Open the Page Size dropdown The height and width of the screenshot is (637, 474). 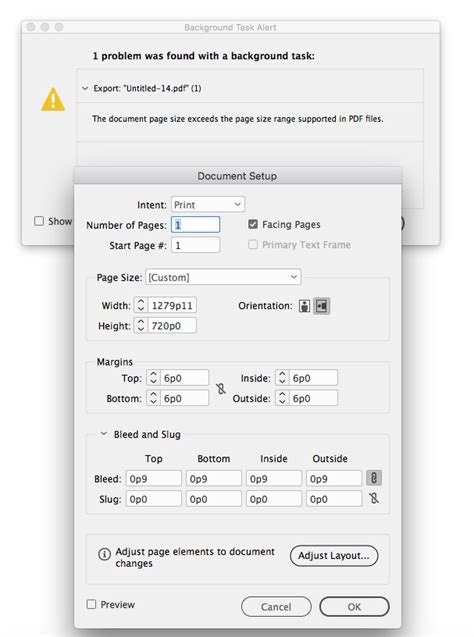pyautogui.click(x=223, y=277)
